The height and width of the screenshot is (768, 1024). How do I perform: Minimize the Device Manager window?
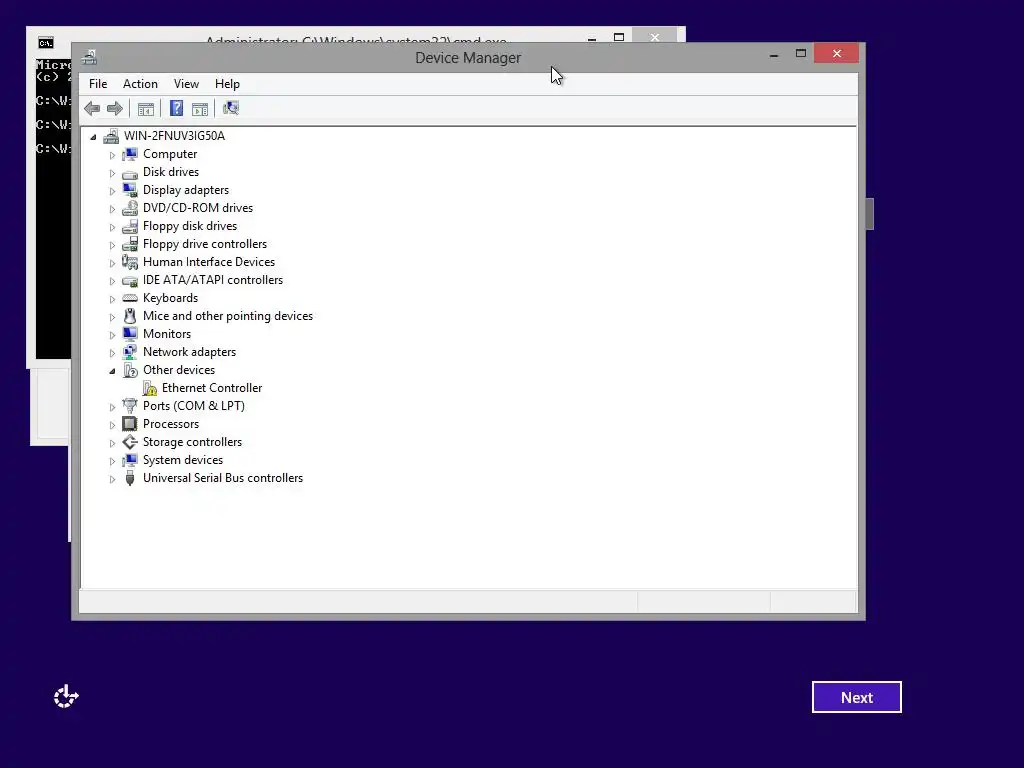coord(774,54)
